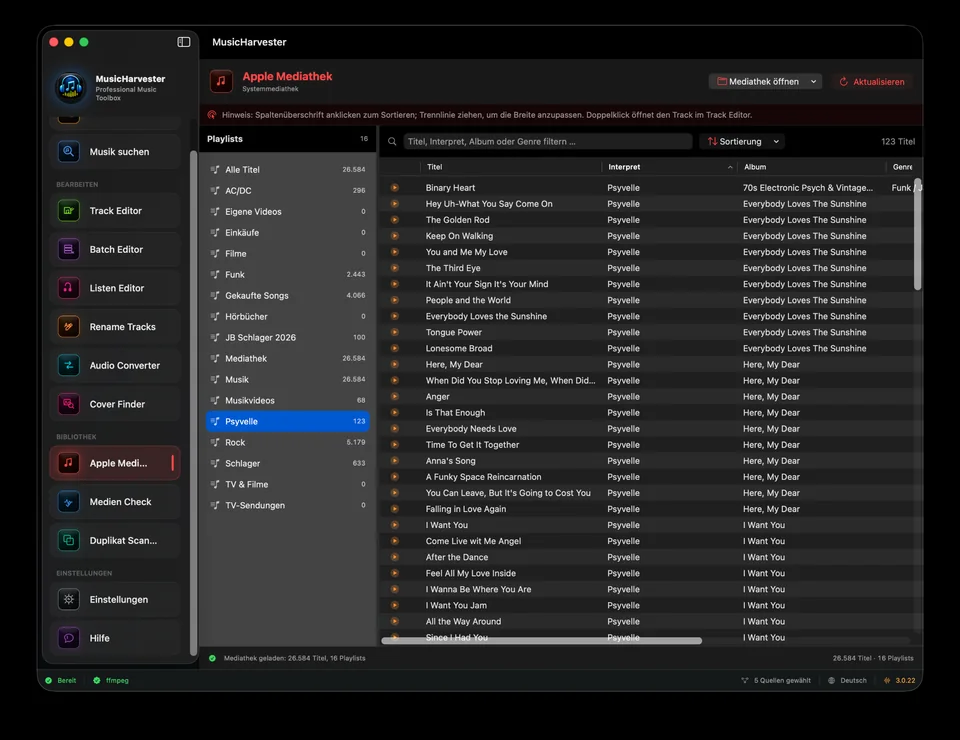This screenshot has width=960, height=740.
Task: Open the Batch Editor icon
Action: (x=69, y=249)
